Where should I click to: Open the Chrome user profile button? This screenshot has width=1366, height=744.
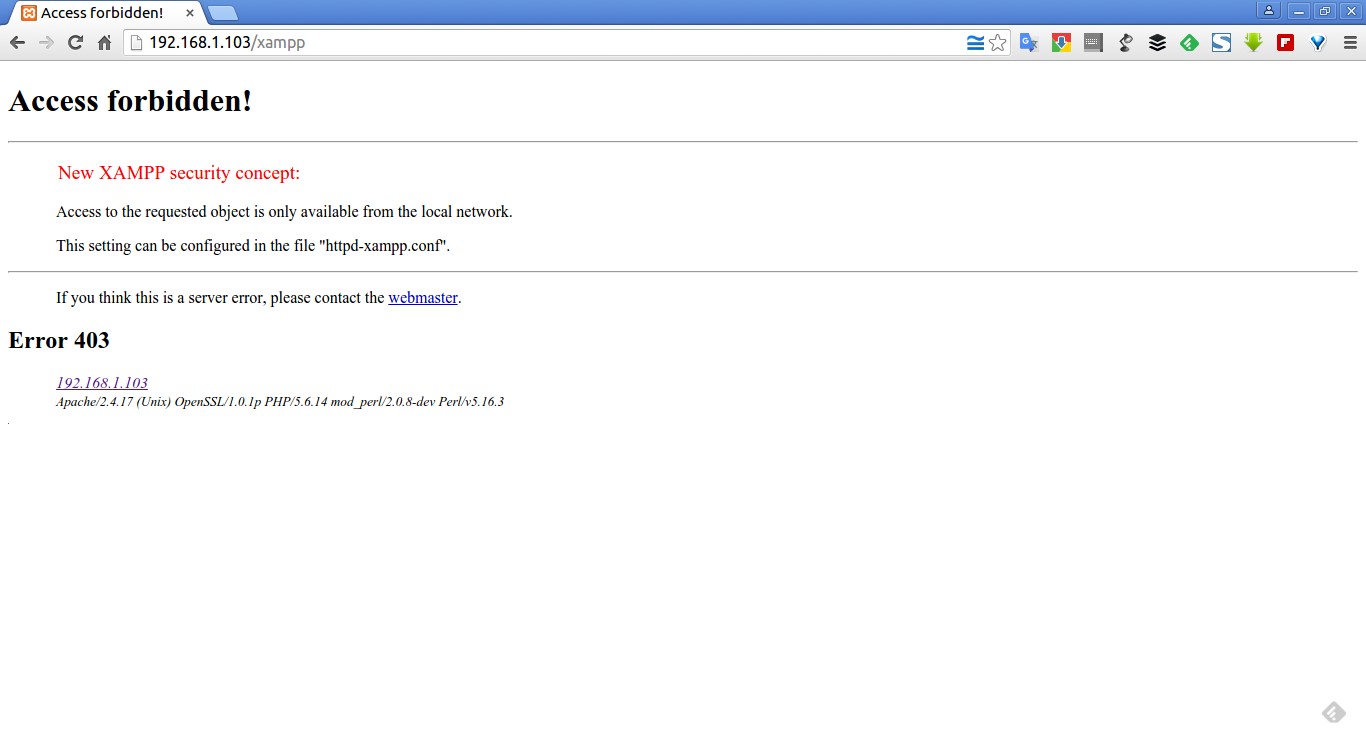(x=1269, y=11)
